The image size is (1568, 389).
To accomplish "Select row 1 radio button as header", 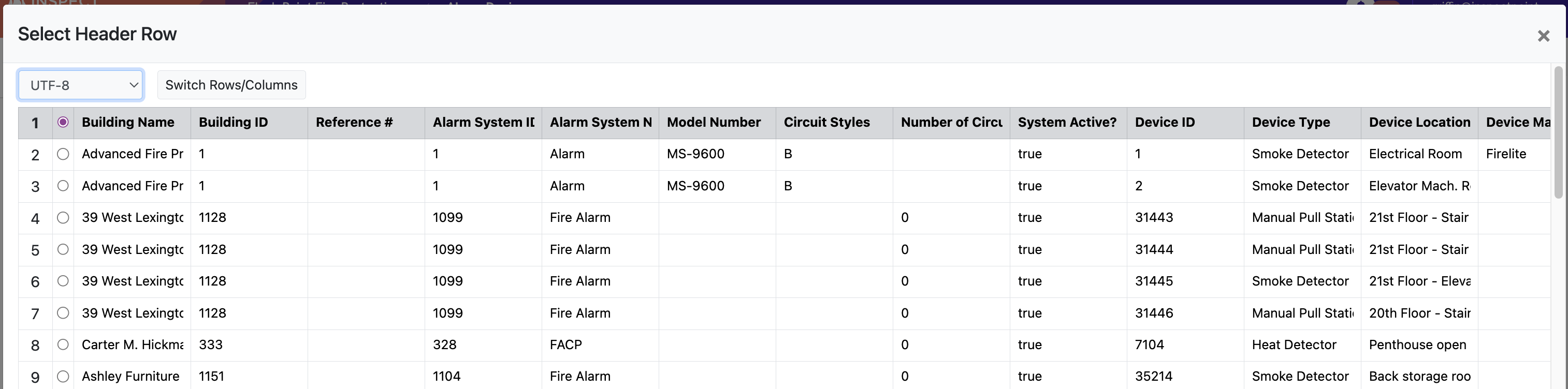I will pos(63,122).
